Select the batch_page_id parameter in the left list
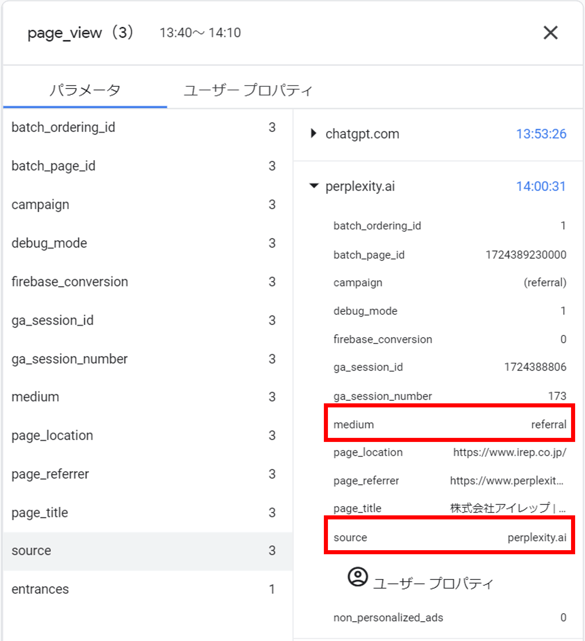Image resolution: width=585 pixels, height=641 pixels. coord(147,166)
